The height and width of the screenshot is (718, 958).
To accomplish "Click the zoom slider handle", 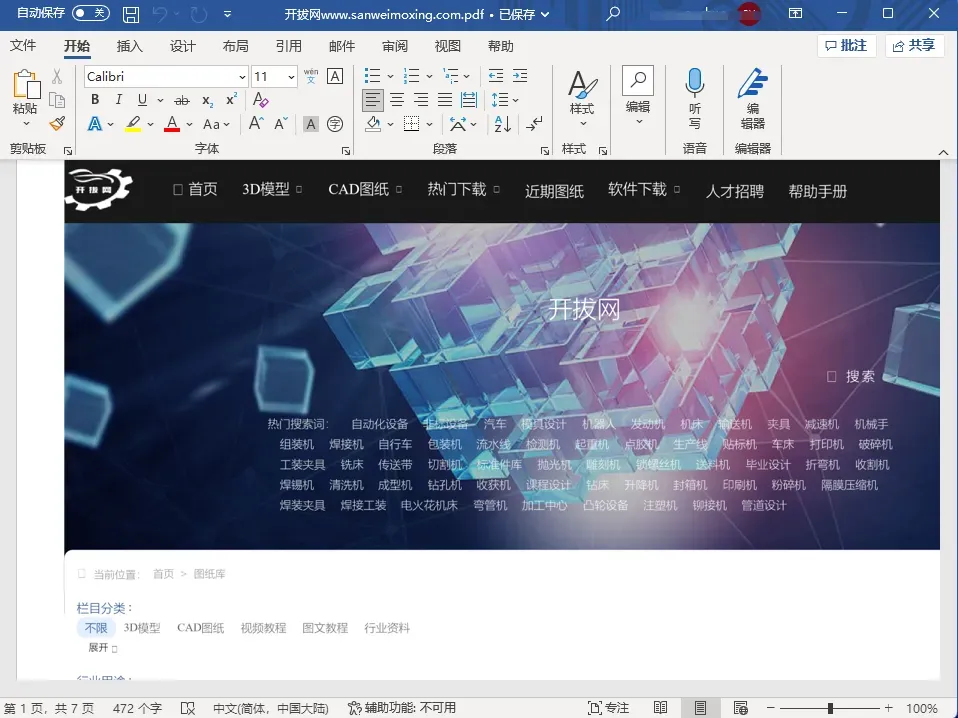I will coord(830,708).
